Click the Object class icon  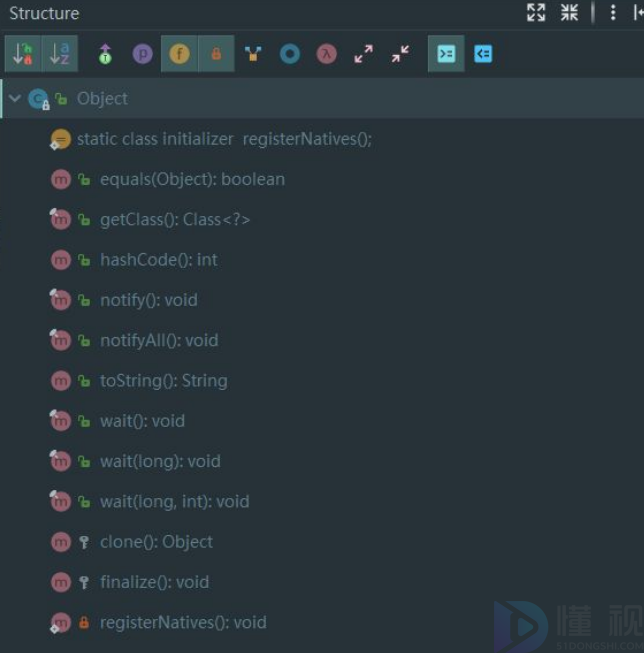(x=39, y=99)
